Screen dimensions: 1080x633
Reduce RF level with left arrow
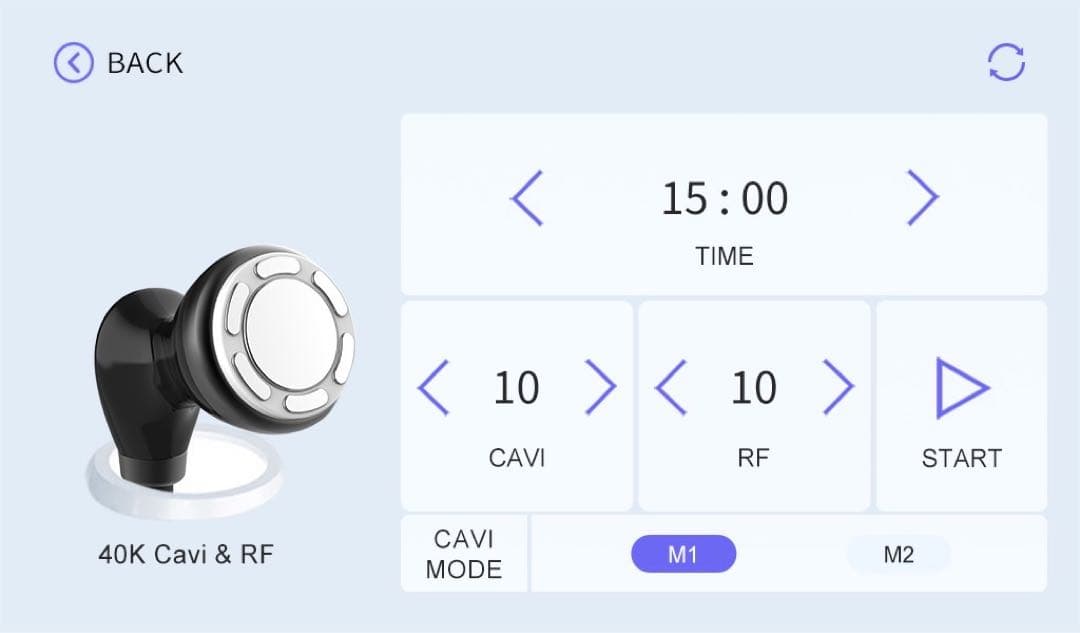(670, 388)
